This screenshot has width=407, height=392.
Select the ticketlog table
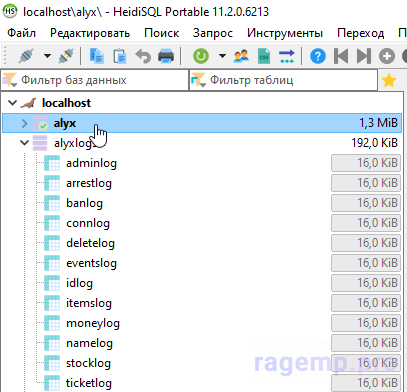point(89,383)
